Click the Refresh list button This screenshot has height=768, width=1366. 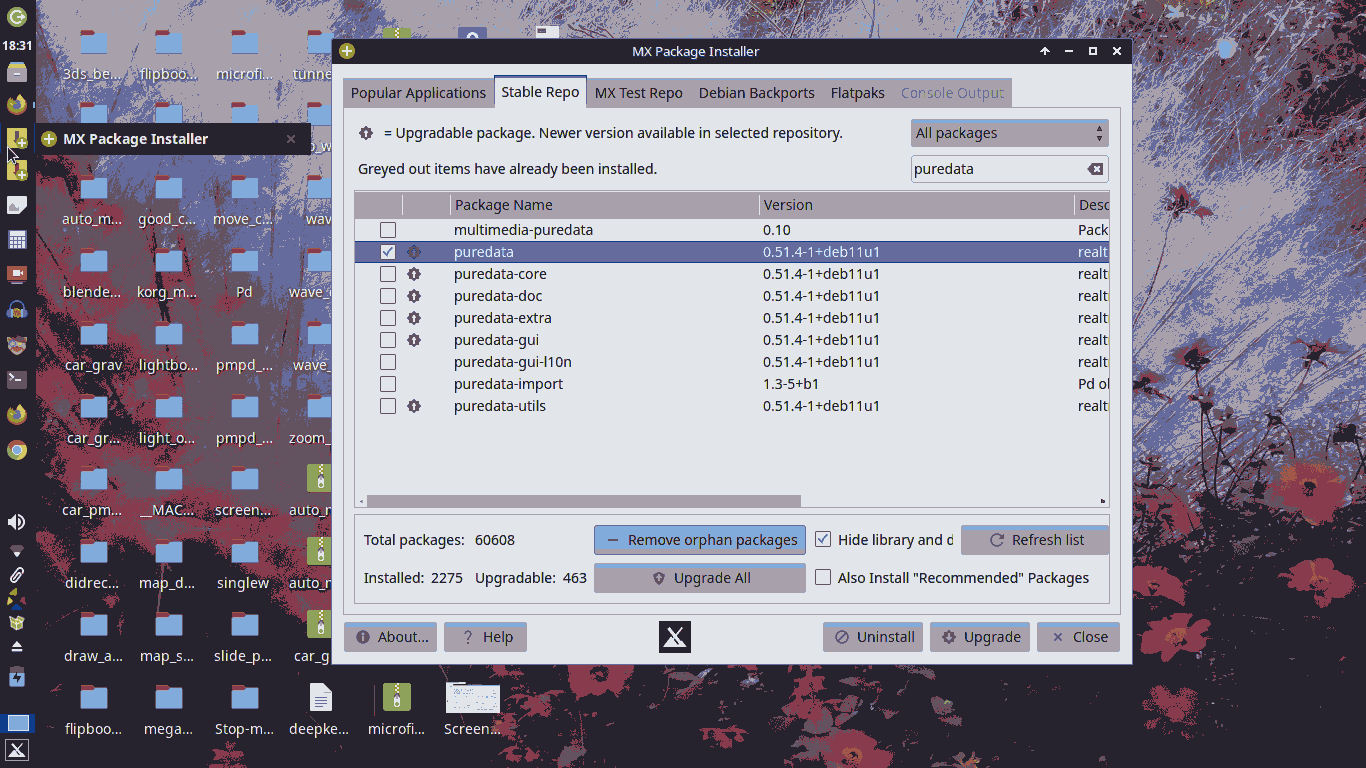click(x=1035, y=540)
